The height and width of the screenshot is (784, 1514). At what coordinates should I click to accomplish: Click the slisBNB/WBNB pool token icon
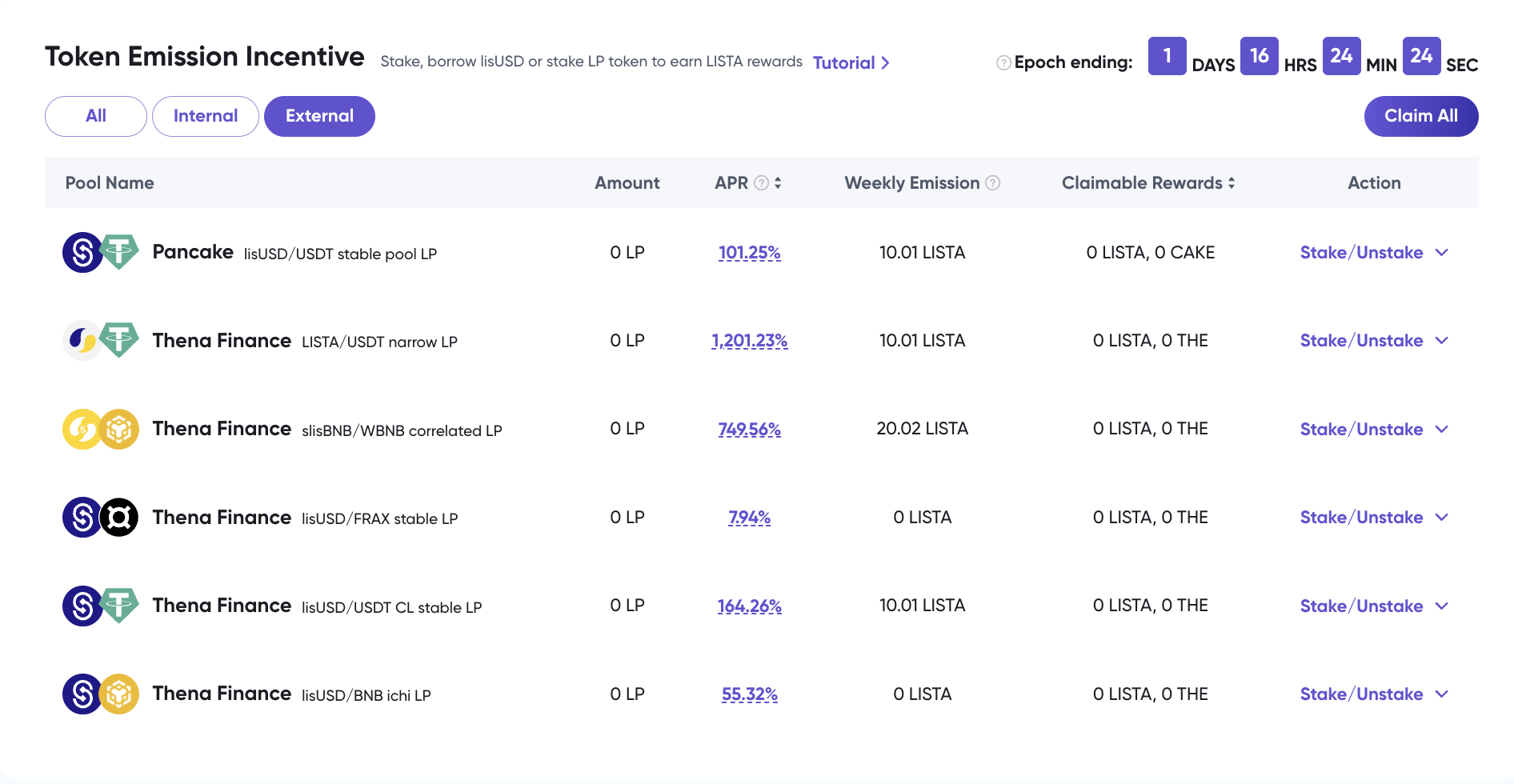coord(101,430)
